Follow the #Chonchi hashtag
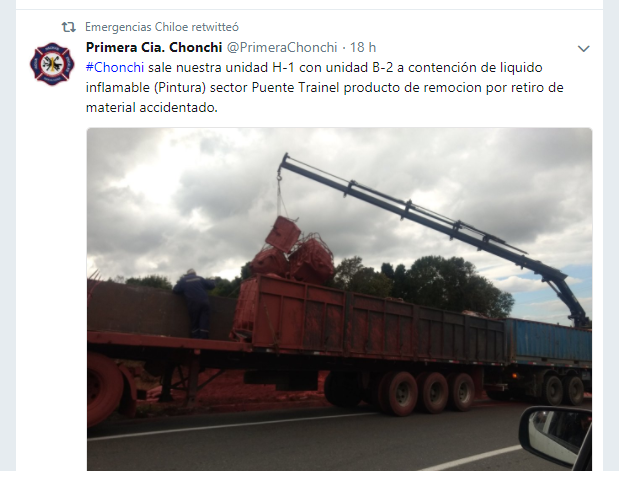Viewport: 620px width, 477px height. click(x=115, y=68)
